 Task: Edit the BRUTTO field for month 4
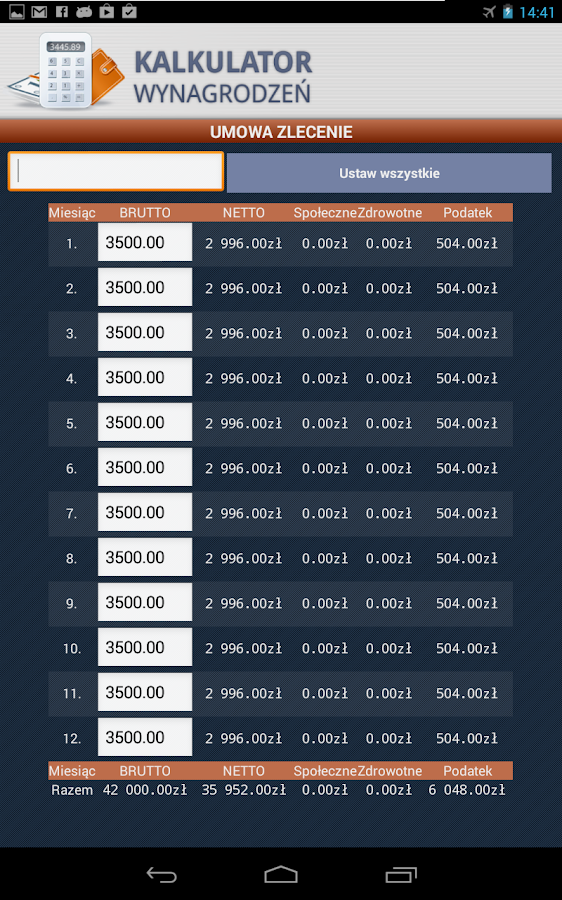pyautogui.click(x=145, y=377)
